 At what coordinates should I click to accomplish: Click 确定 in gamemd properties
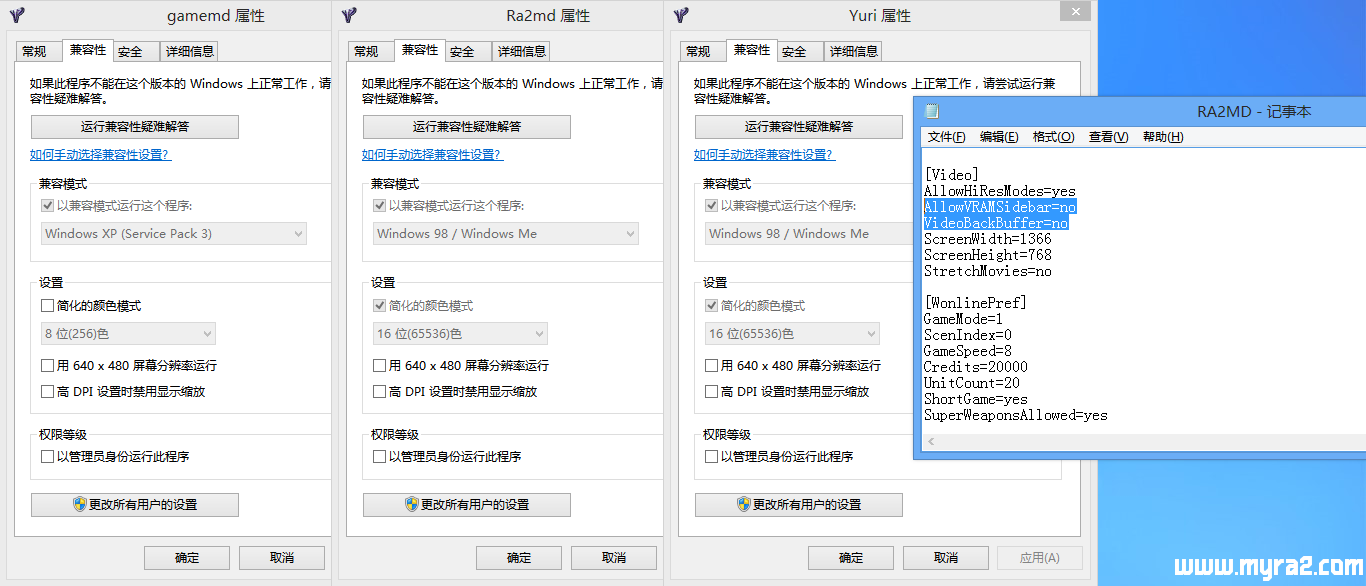[187, 558]
